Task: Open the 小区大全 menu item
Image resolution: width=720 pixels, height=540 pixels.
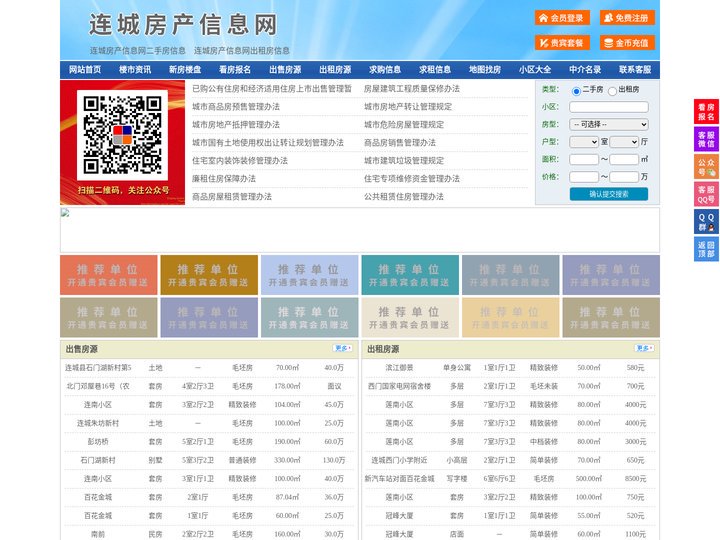Action: [535, 70]
